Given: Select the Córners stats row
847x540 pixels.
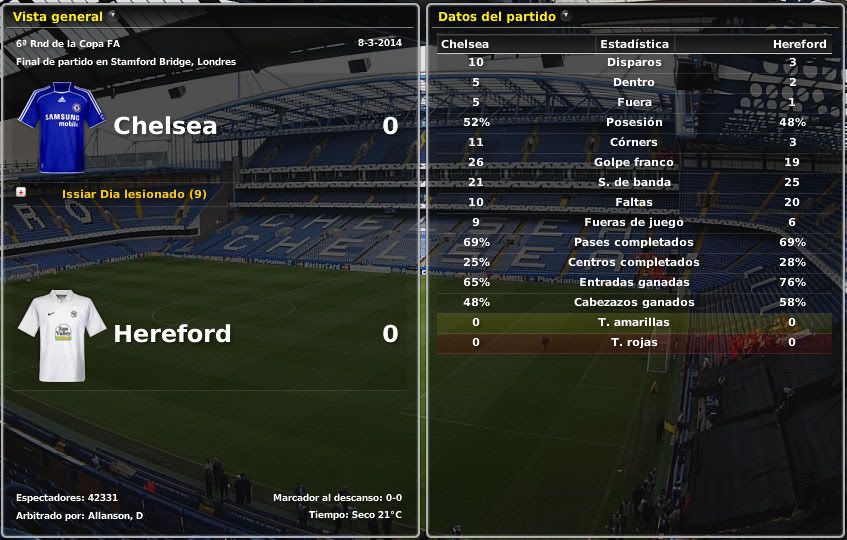Looking at the screenshot, I should 634,142.
